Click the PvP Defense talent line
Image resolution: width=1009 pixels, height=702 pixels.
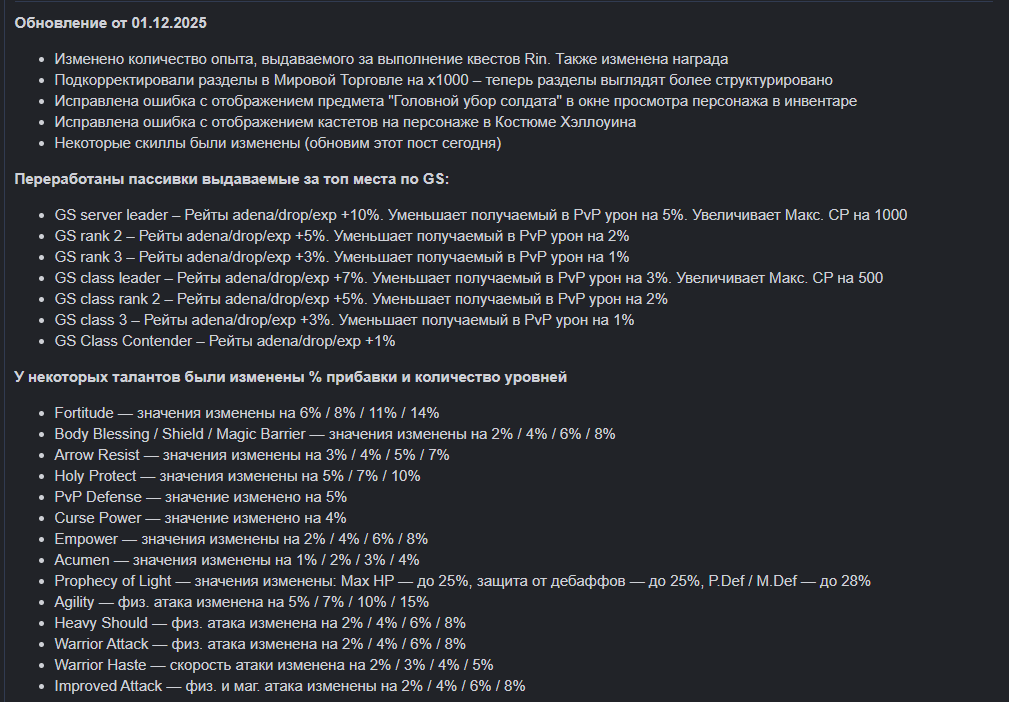pyautogui.click(x=200, y=497)
